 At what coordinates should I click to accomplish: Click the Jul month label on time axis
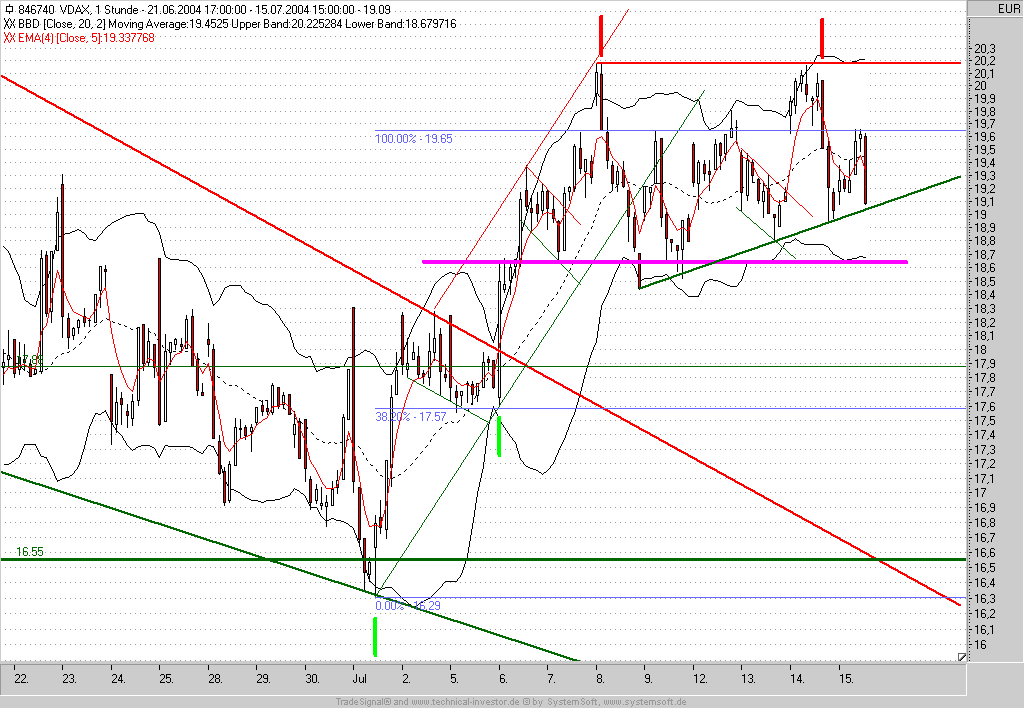pos(360,679)
